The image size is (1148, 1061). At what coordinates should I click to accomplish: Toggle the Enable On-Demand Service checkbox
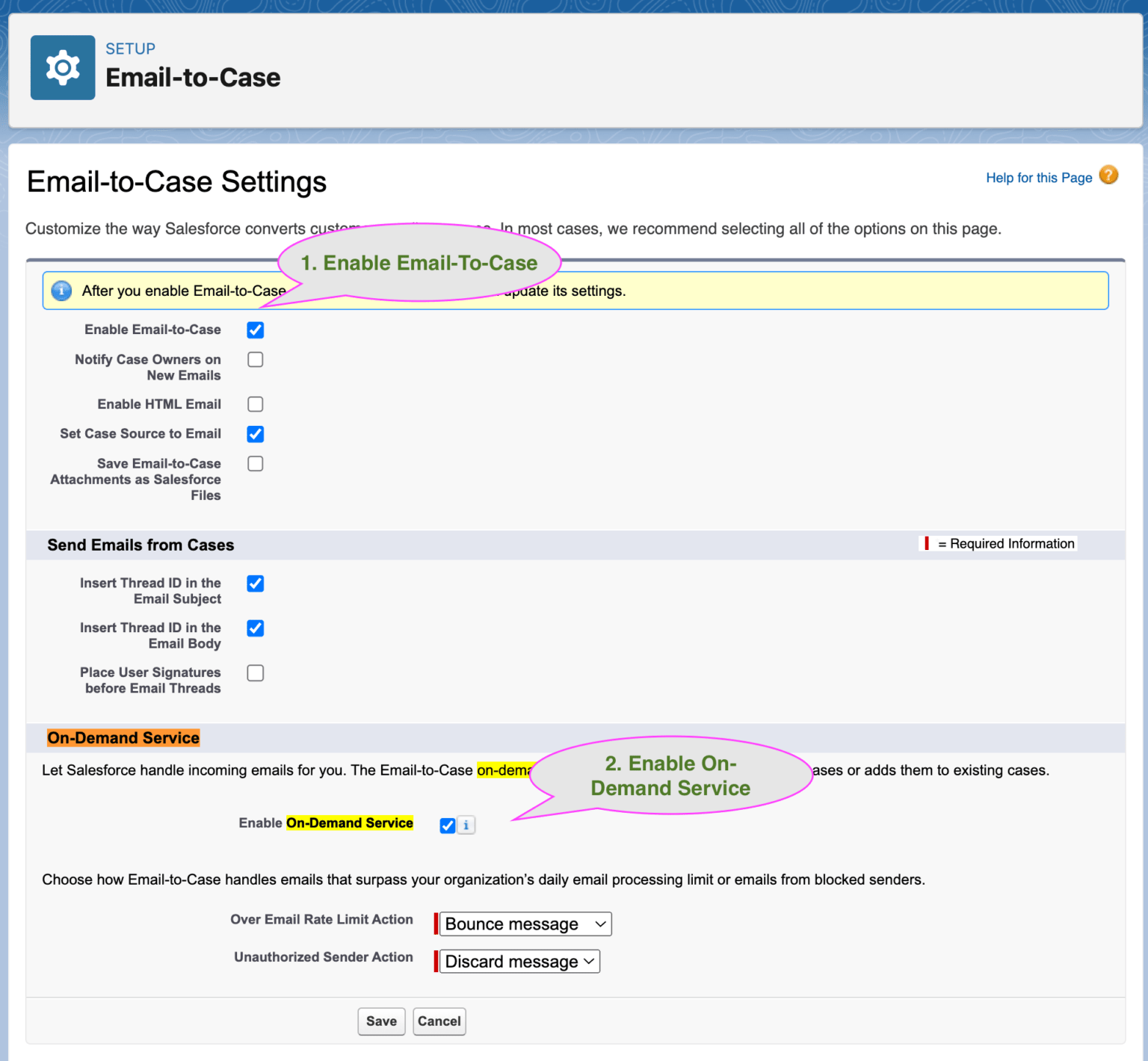(447, 825)
